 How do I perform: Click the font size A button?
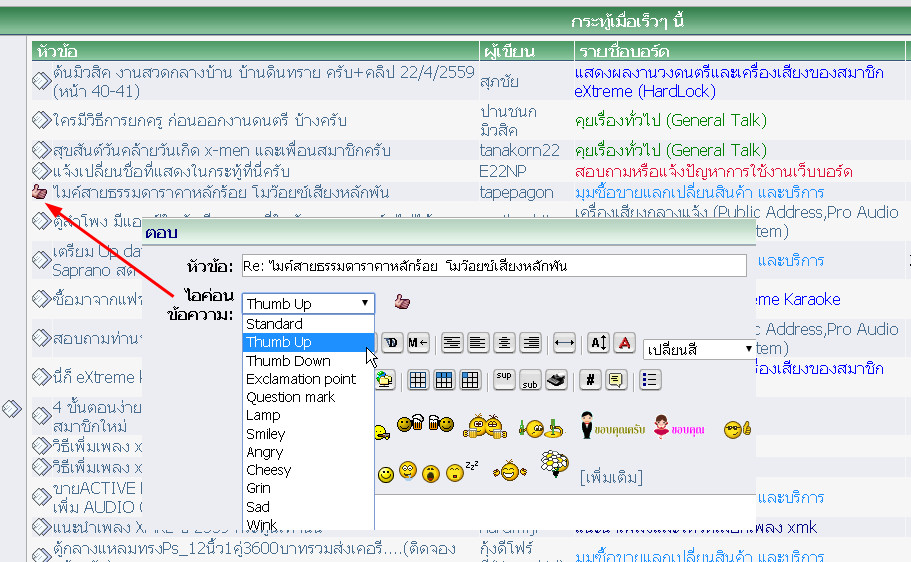point(598,343)
